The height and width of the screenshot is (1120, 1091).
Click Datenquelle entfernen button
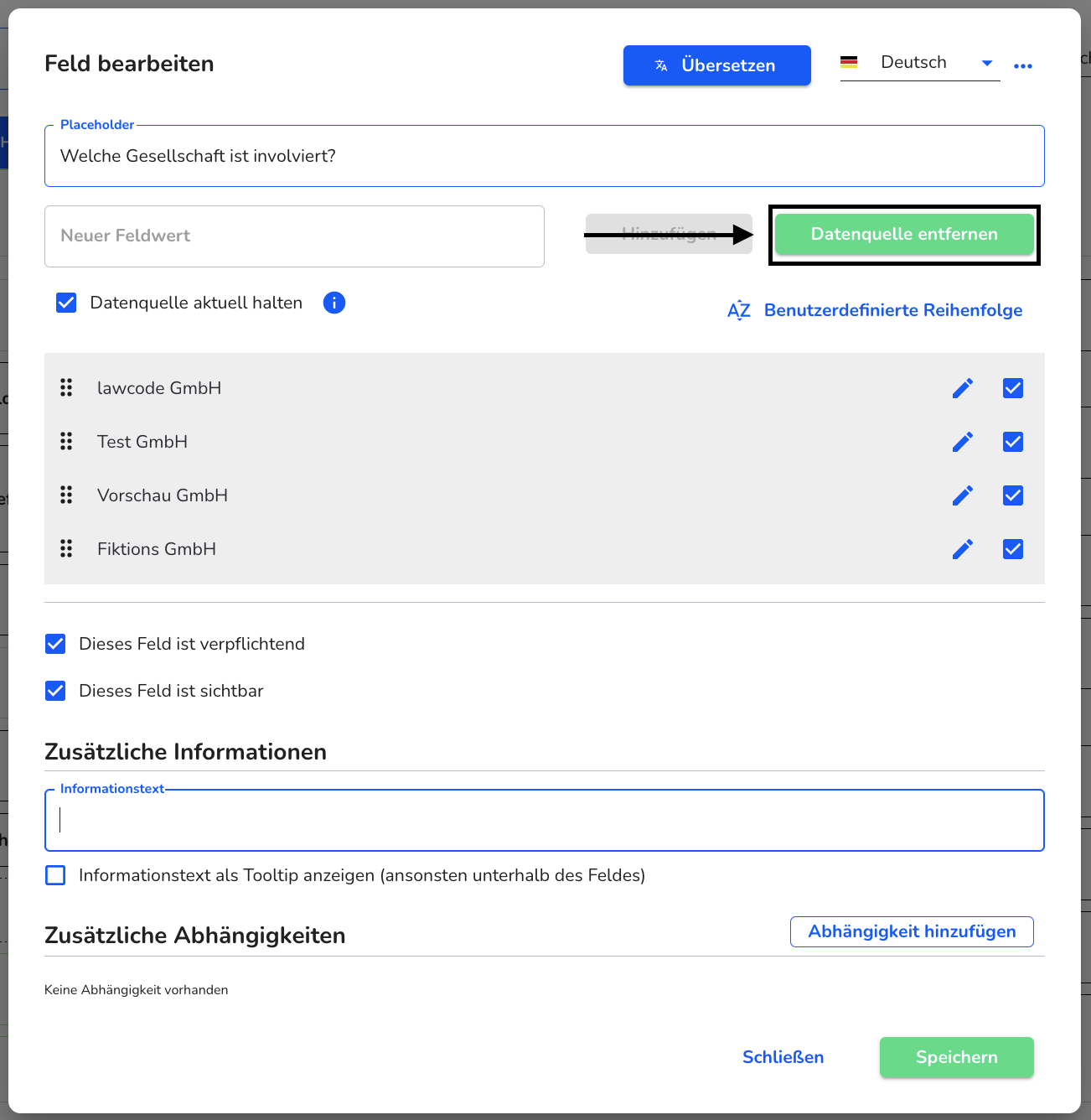(x=904, y=234)
